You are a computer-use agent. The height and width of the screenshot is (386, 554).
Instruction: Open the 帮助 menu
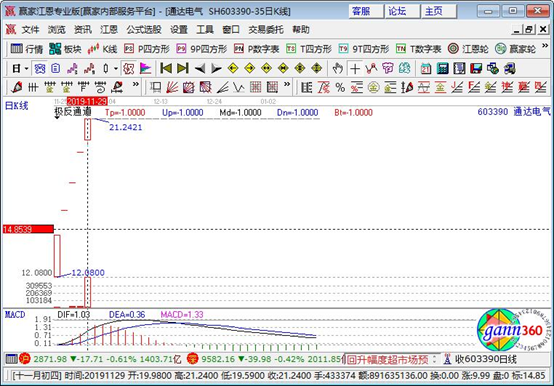[301, 30]
